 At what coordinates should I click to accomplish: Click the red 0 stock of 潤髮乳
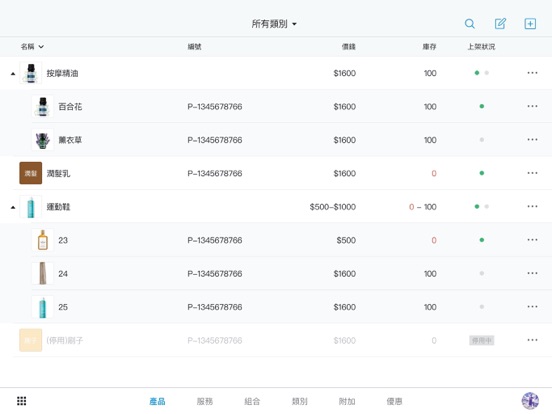[x=434, y=174]
